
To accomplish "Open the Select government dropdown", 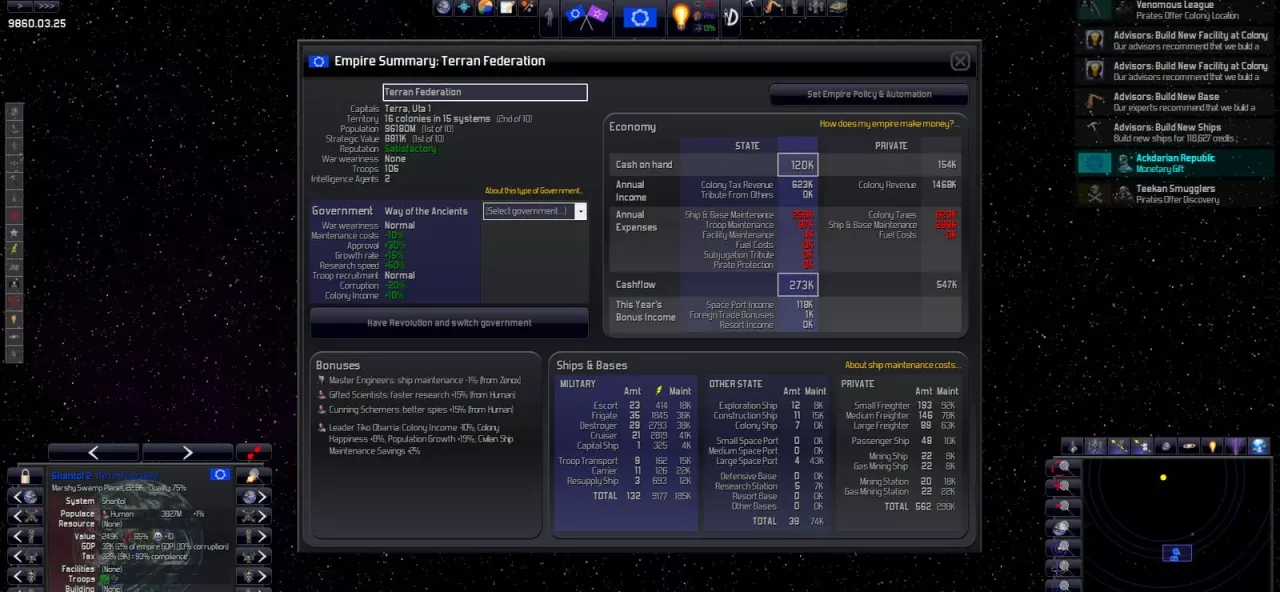I will (535, 211).
